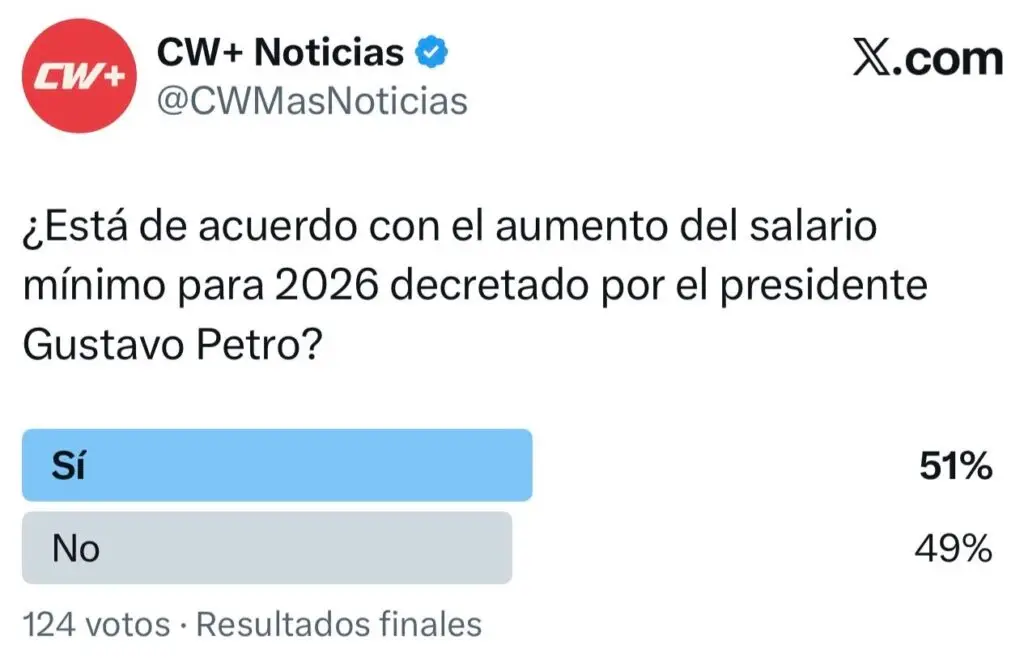
Task: Click the Sí option label text
Action: point(68,466)
